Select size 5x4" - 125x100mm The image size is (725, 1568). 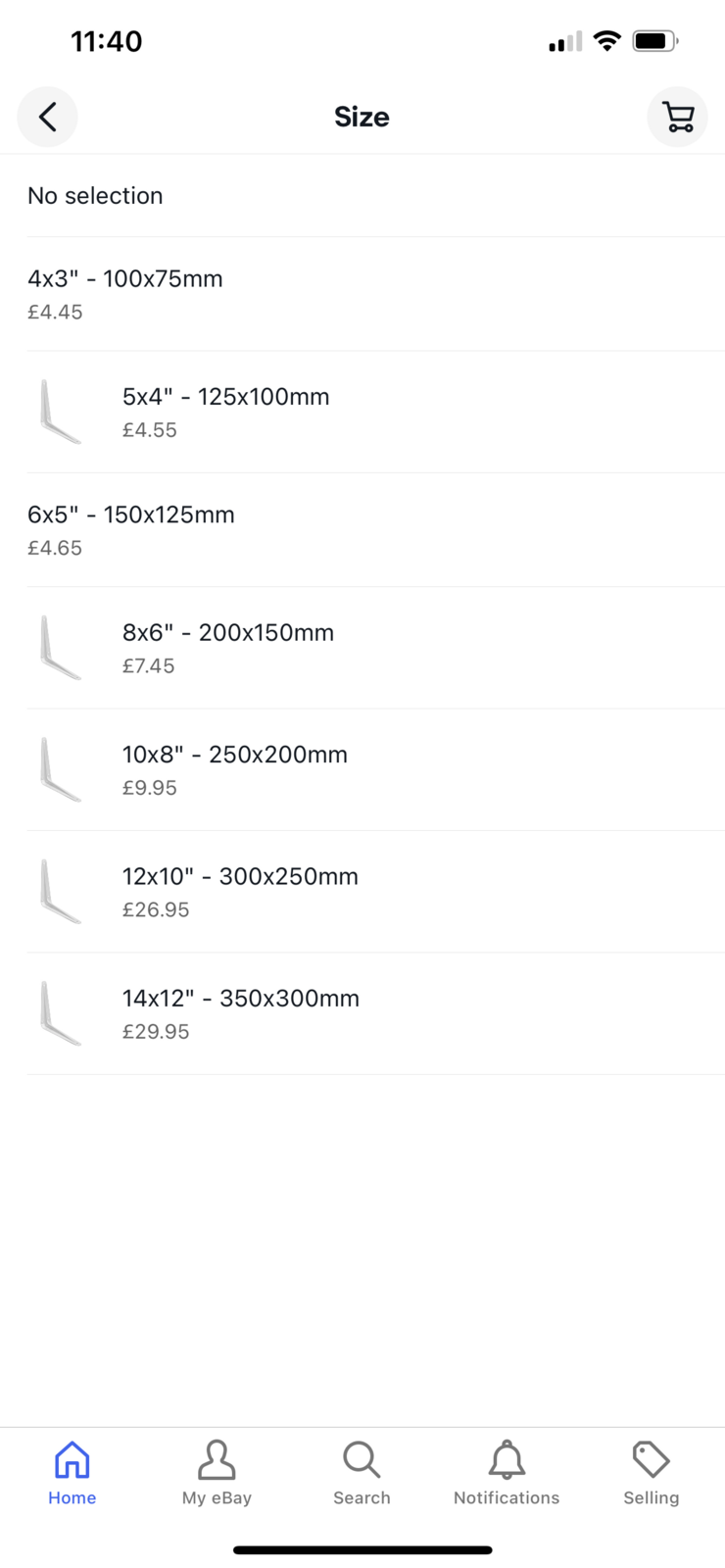tap(226, 412)
